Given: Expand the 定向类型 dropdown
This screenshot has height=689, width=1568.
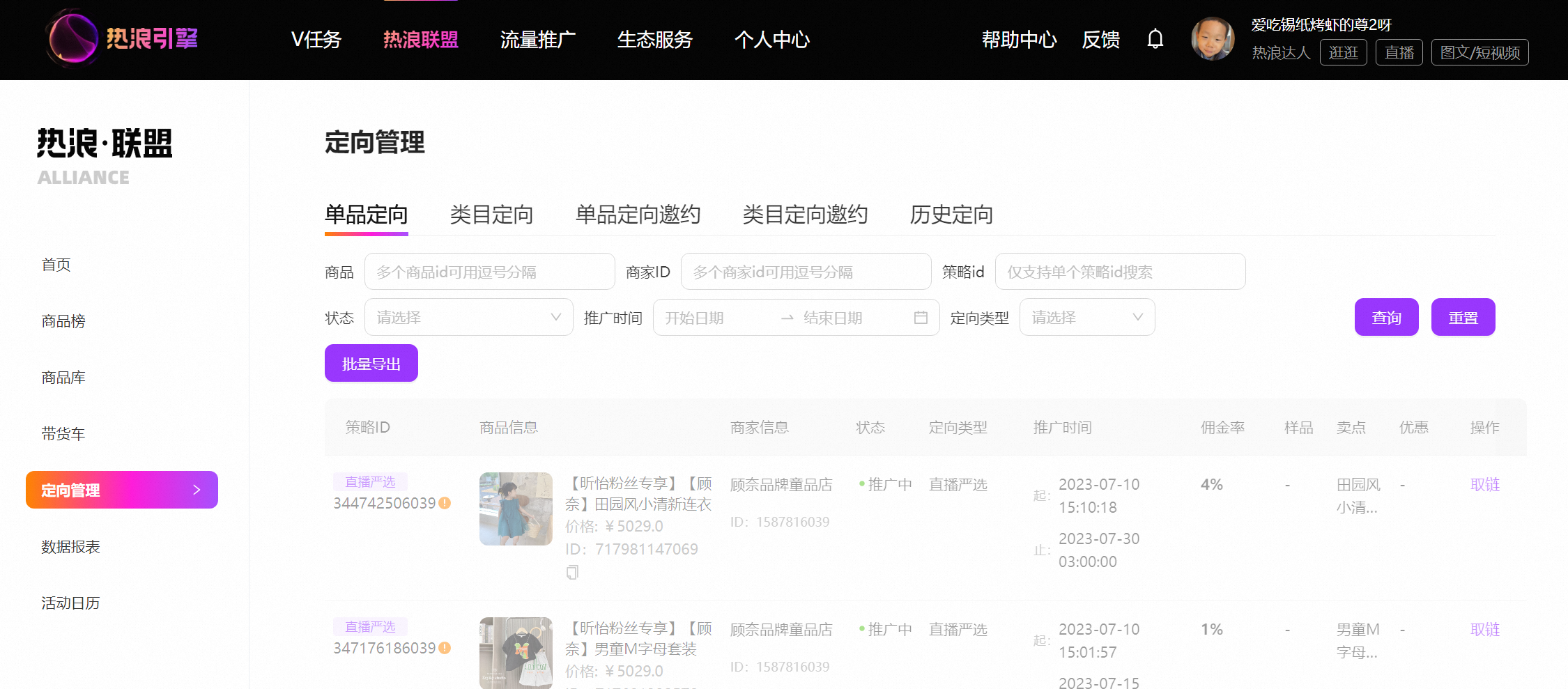Looking at the screenshot, I should [1087, 318].
